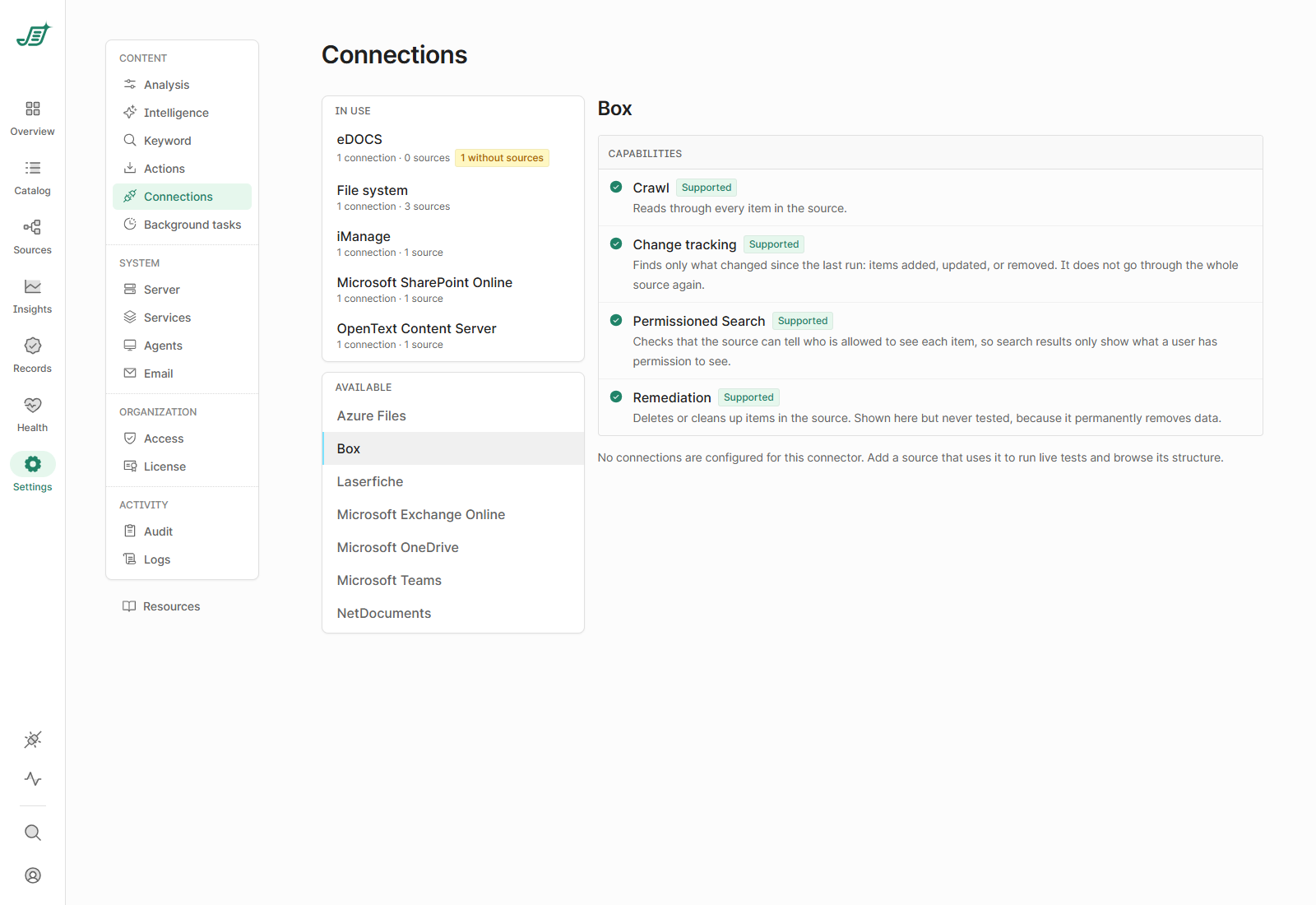Screen dimensions: 1316x905
Task: Open the Records badge icon
Action: [x=33, y=346]
